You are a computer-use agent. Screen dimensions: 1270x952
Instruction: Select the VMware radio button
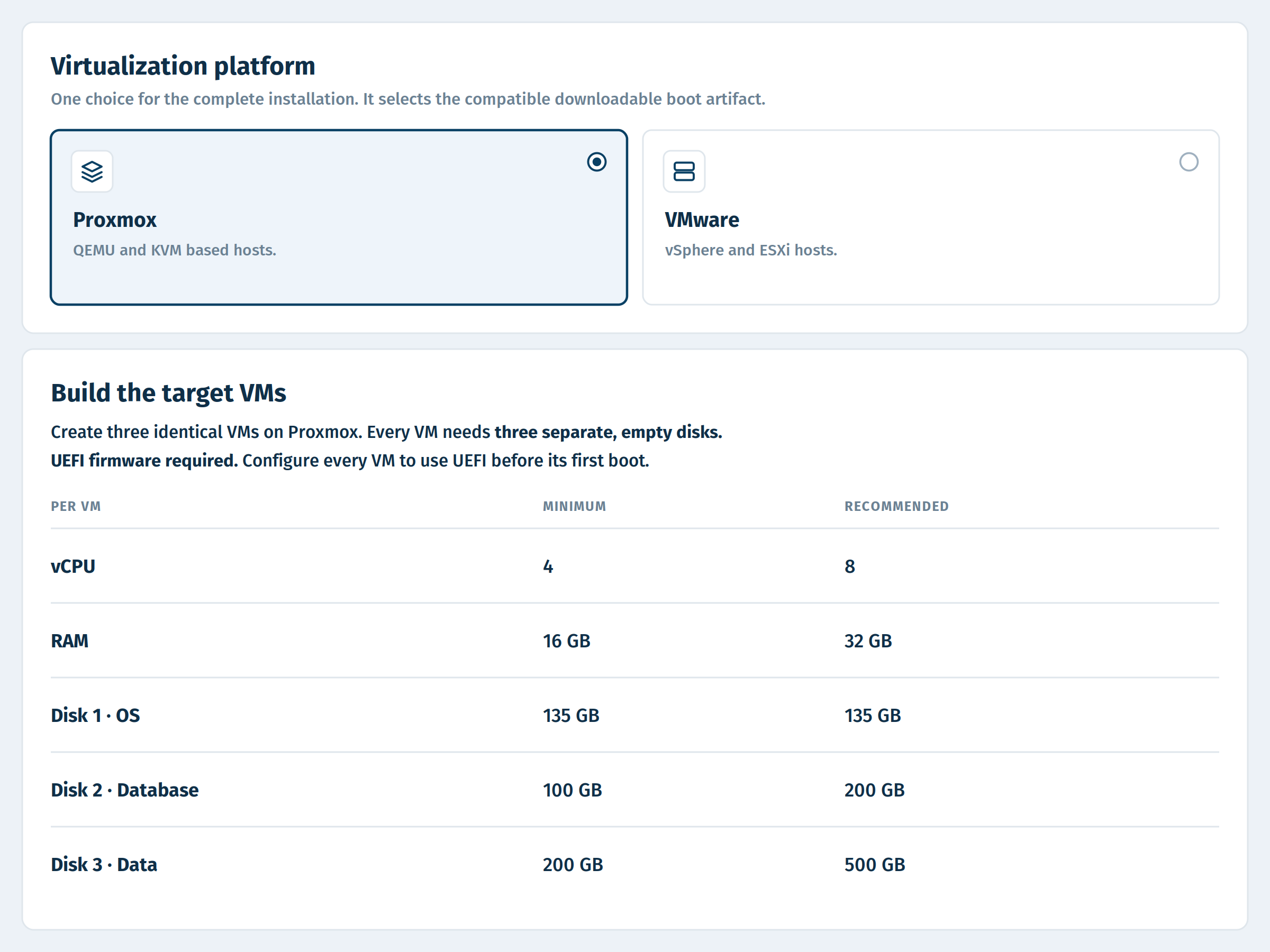(1189, 162)
